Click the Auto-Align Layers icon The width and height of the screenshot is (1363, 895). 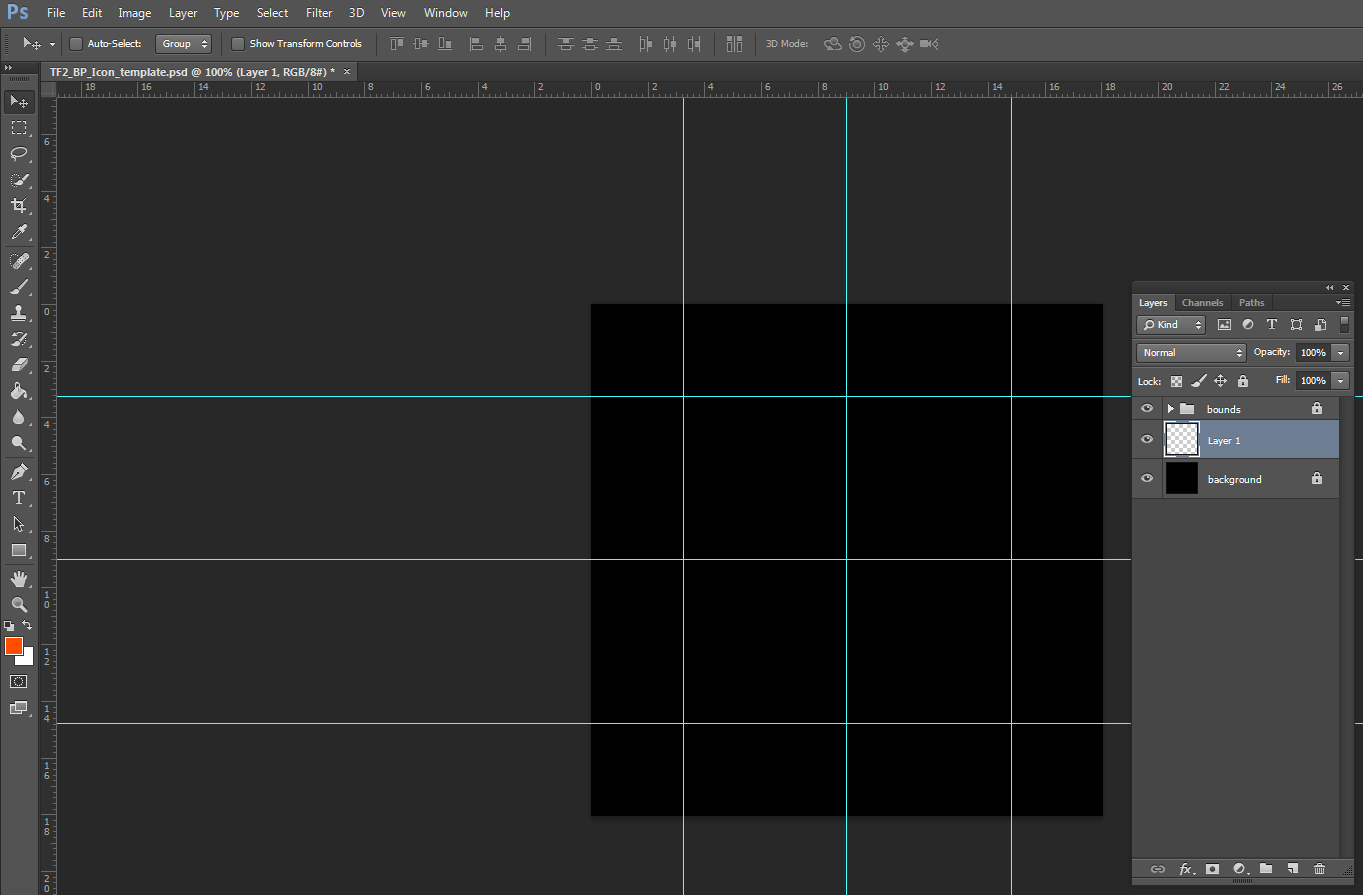735,44
